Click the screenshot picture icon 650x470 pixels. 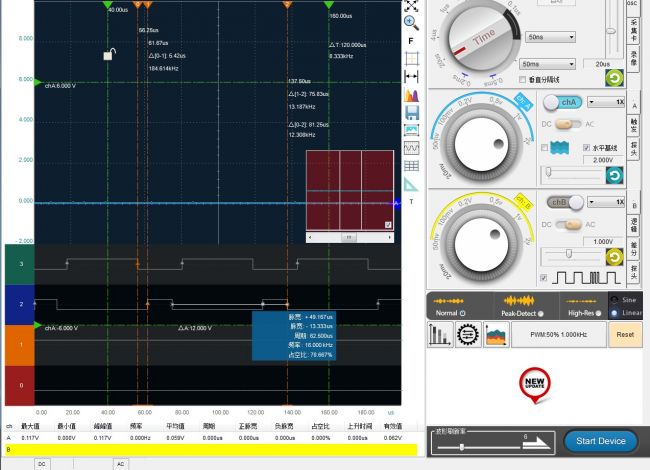412,130
